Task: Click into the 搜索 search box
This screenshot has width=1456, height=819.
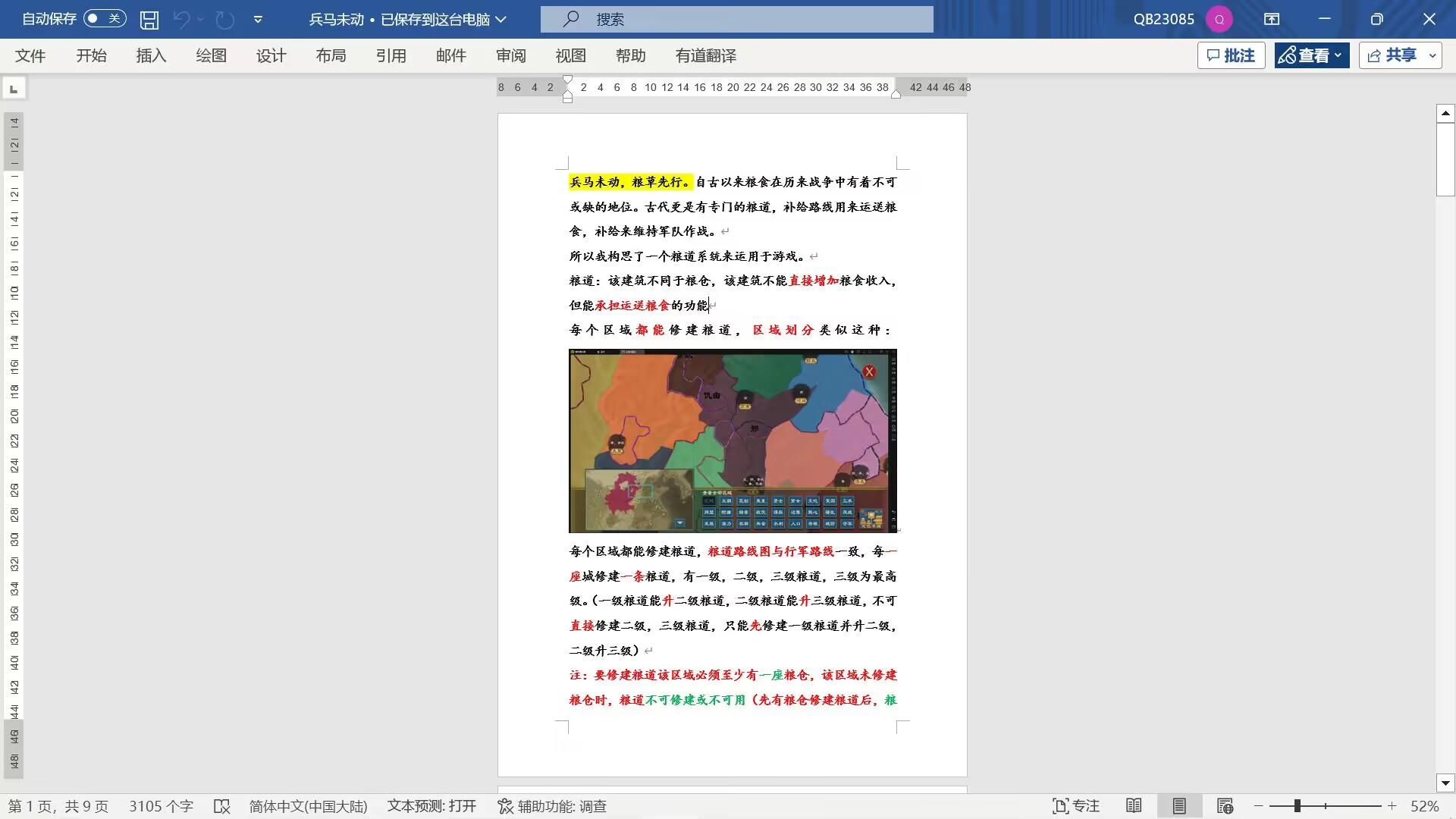Action: [x=736, y=20]
